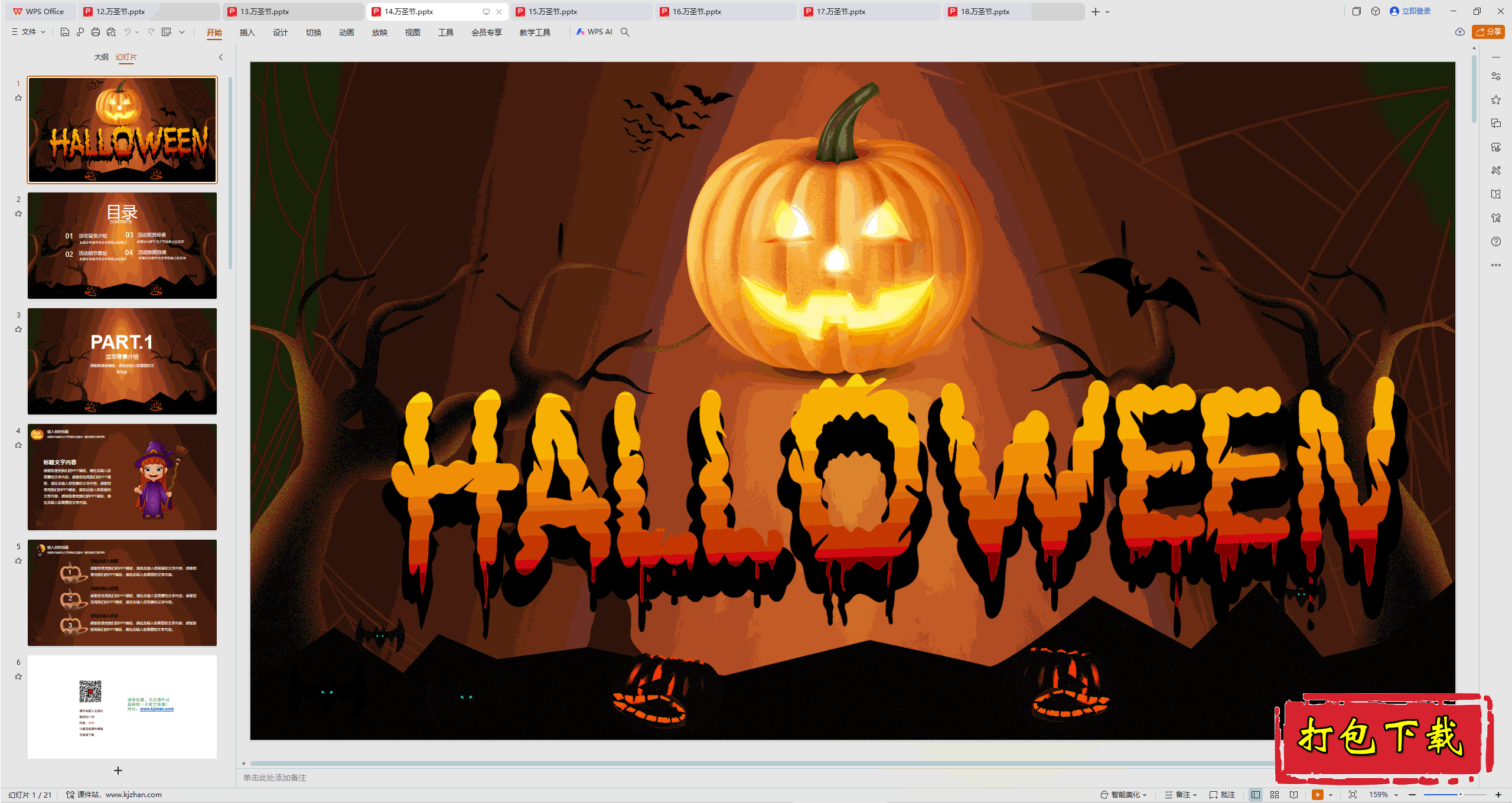Select slide 3 PART.1 thumbnail
This screenshot has height=803, width=1512.
tap(122, 361)
